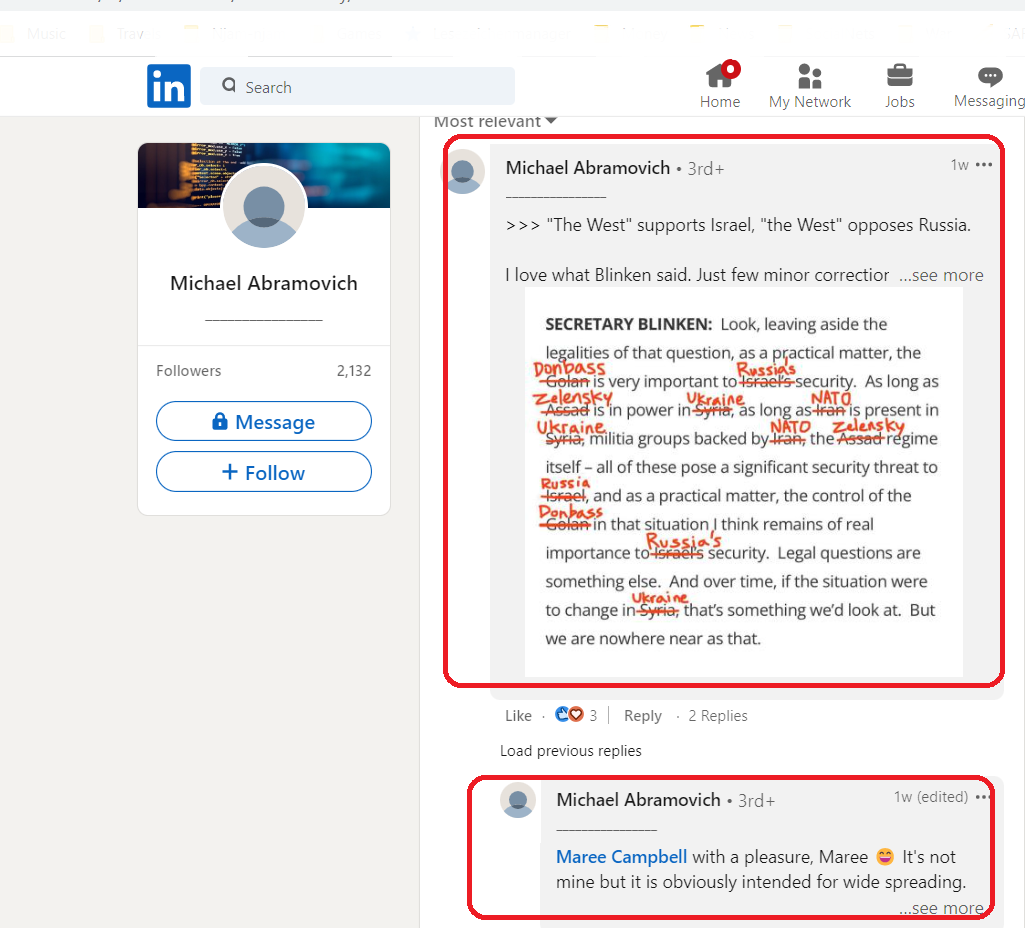Expand top comment with see more
This screenshot has width=1025, height=928.
coord(941,275)
